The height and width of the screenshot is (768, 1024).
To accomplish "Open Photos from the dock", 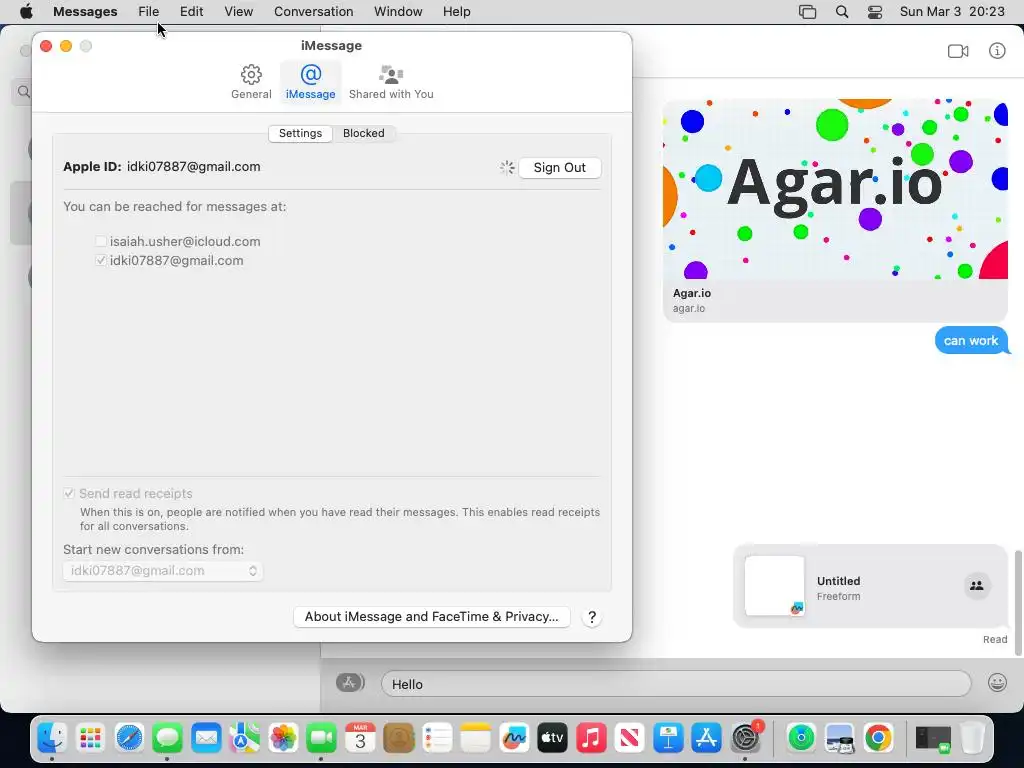I will point(283,738).
